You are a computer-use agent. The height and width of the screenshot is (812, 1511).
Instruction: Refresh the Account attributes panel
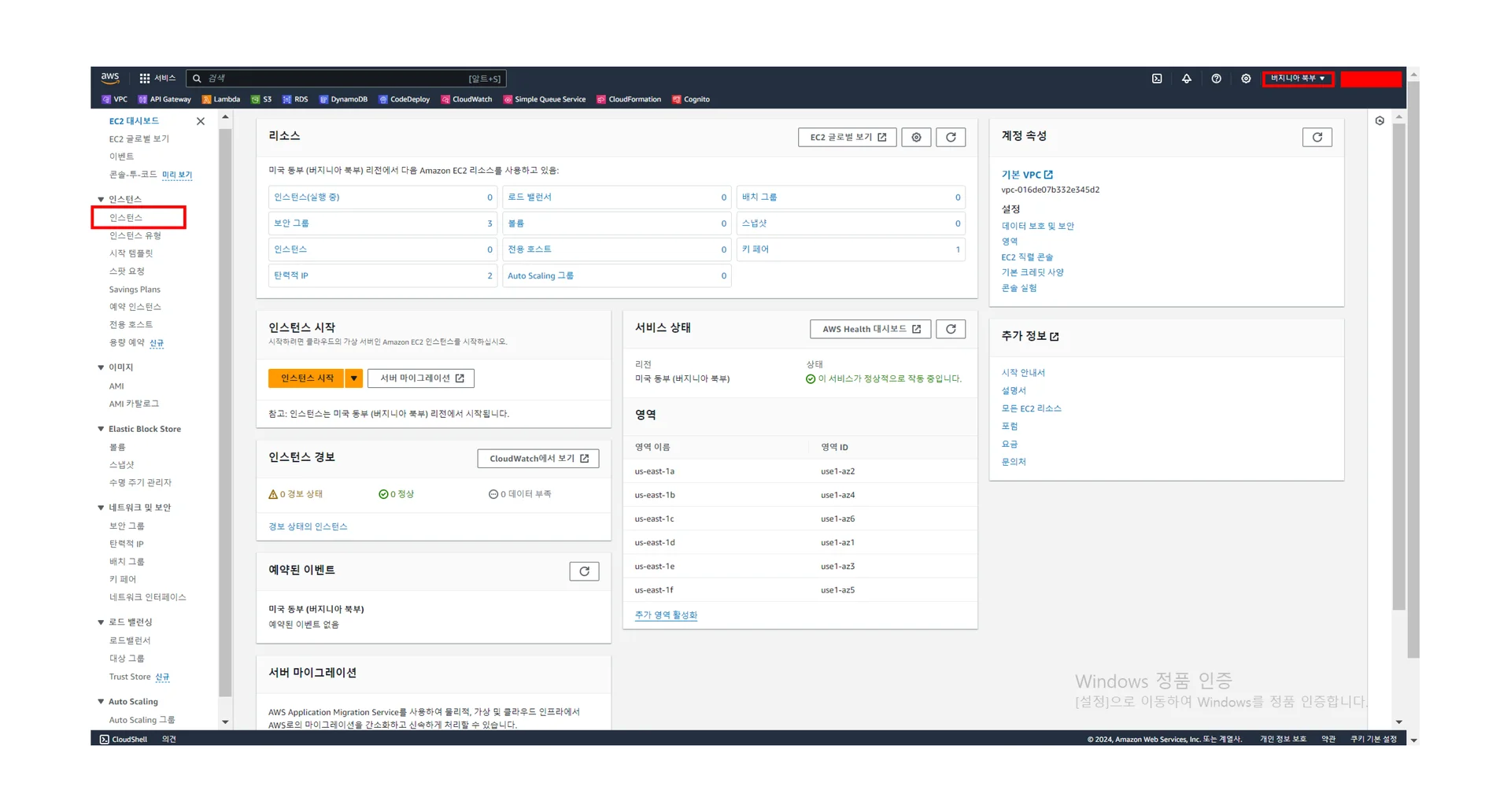coord(1317,138)
